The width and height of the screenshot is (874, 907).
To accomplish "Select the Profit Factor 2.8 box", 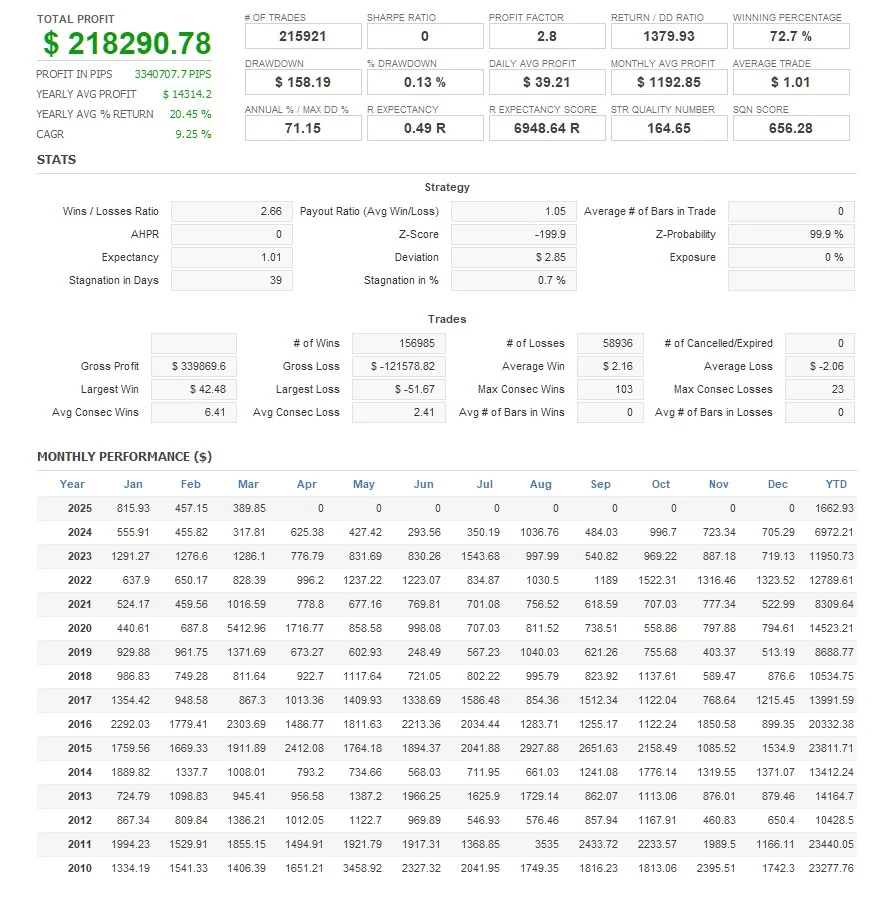I will (547, 36).
